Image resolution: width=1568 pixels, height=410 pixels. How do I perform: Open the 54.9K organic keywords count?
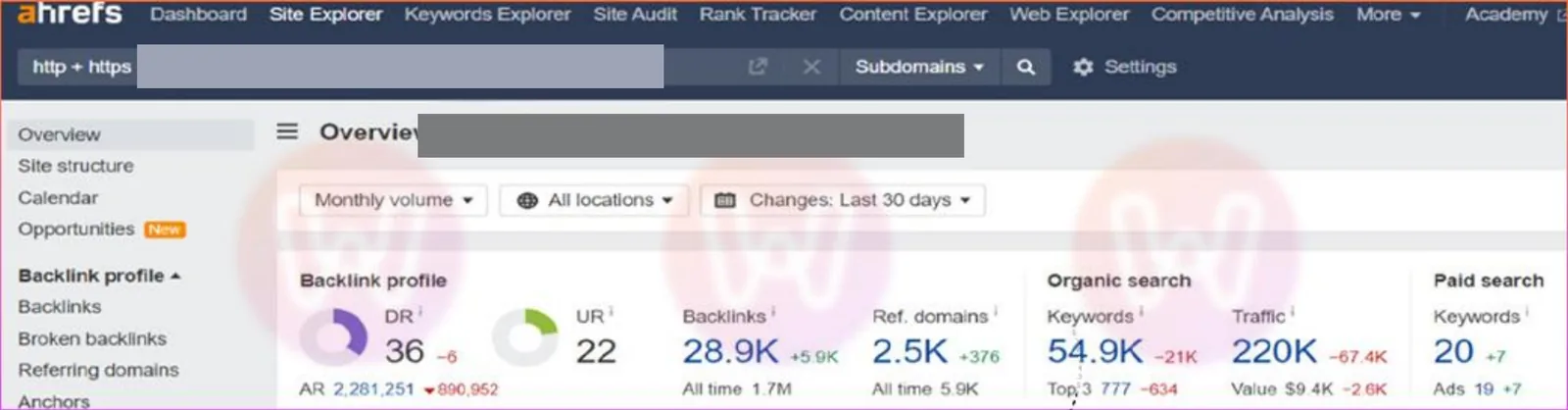click(x=1095, y=351)
